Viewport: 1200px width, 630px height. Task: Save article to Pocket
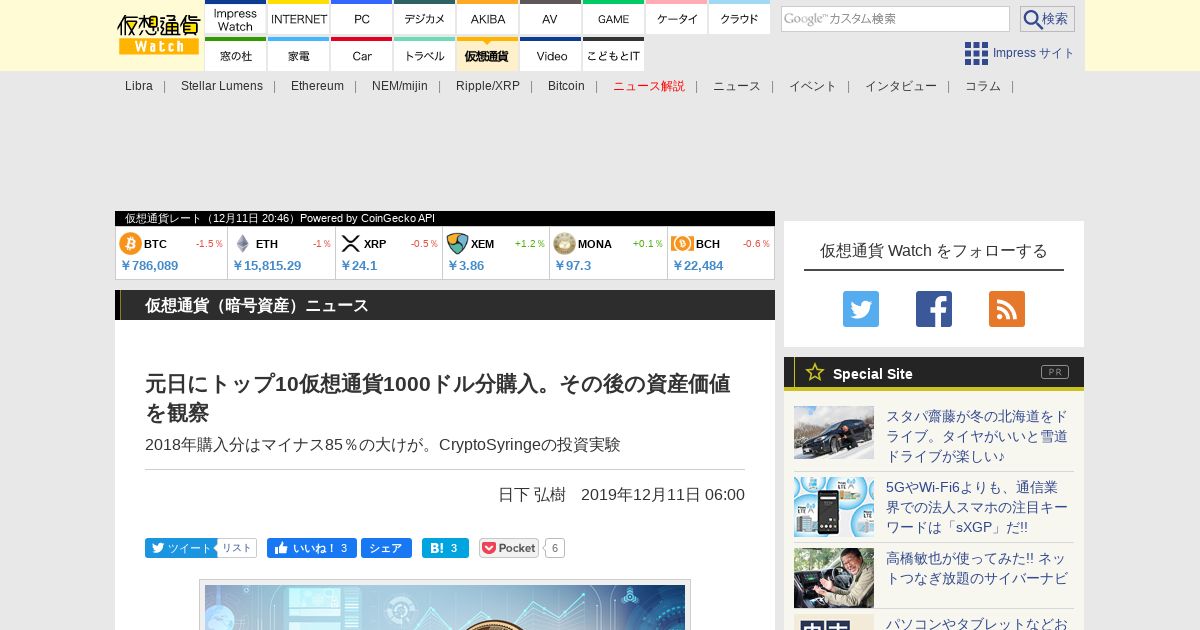[x=509, y=548]
